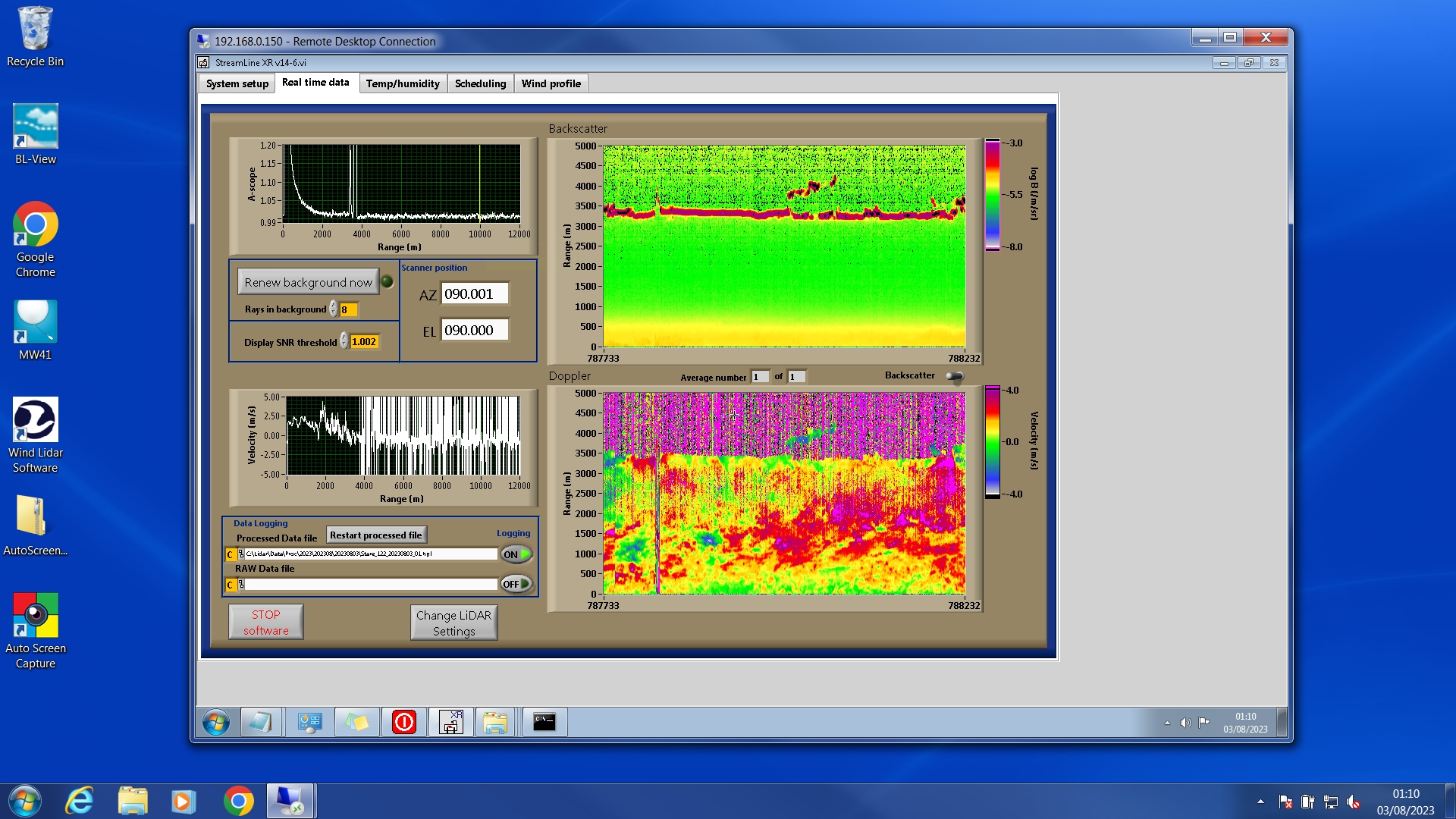Click Rays in background stepper arrows
The height and width of the screenshot is (819, 1456).
coord(334,309)
